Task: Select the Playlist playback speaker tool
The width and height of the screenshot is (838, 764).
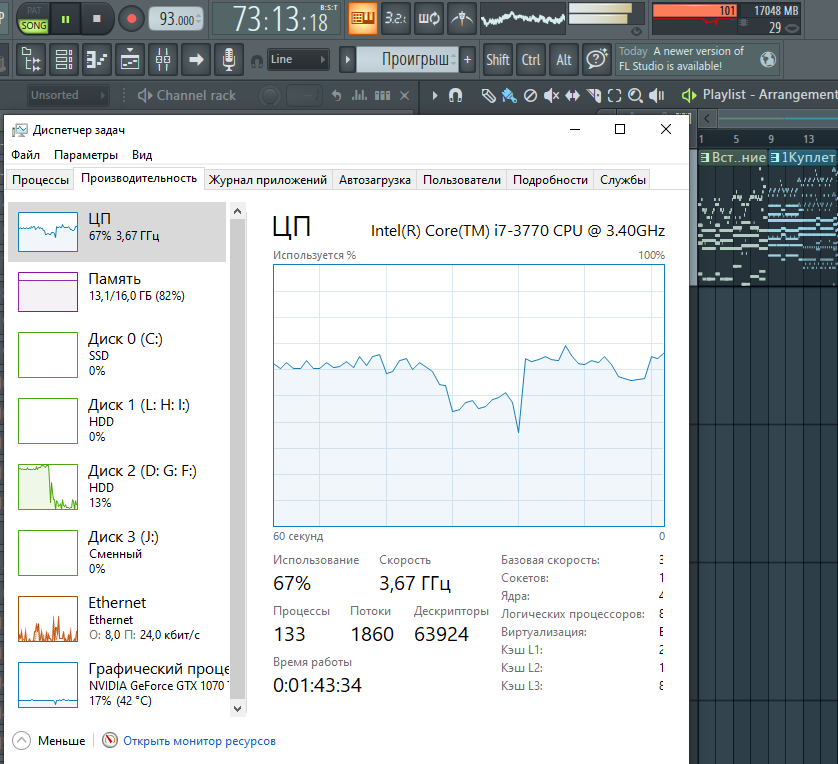Action: [656, 96]
